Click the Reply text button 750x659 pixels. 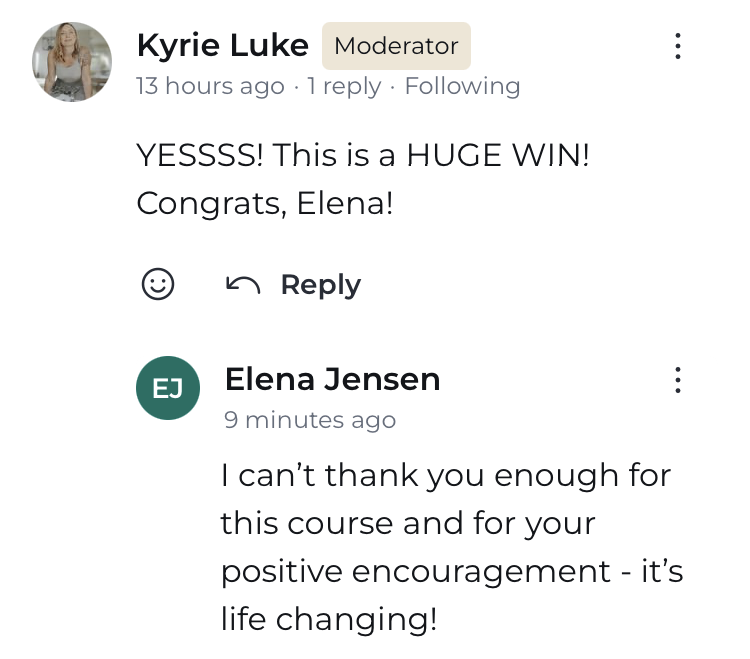pos(320,285)
